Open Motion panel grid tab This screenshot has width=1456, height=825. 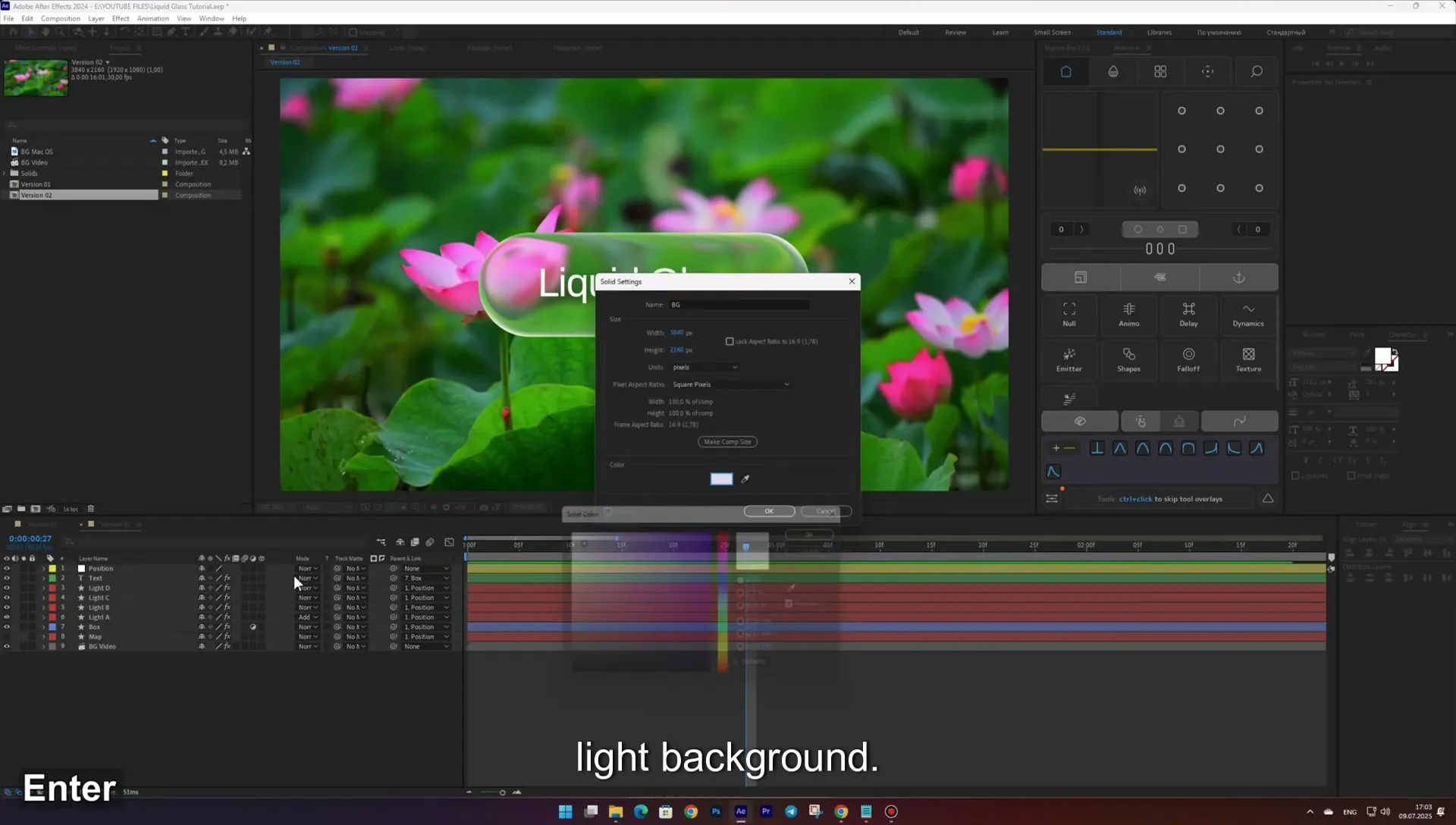pyautogui.click(x=1160, y=71)
